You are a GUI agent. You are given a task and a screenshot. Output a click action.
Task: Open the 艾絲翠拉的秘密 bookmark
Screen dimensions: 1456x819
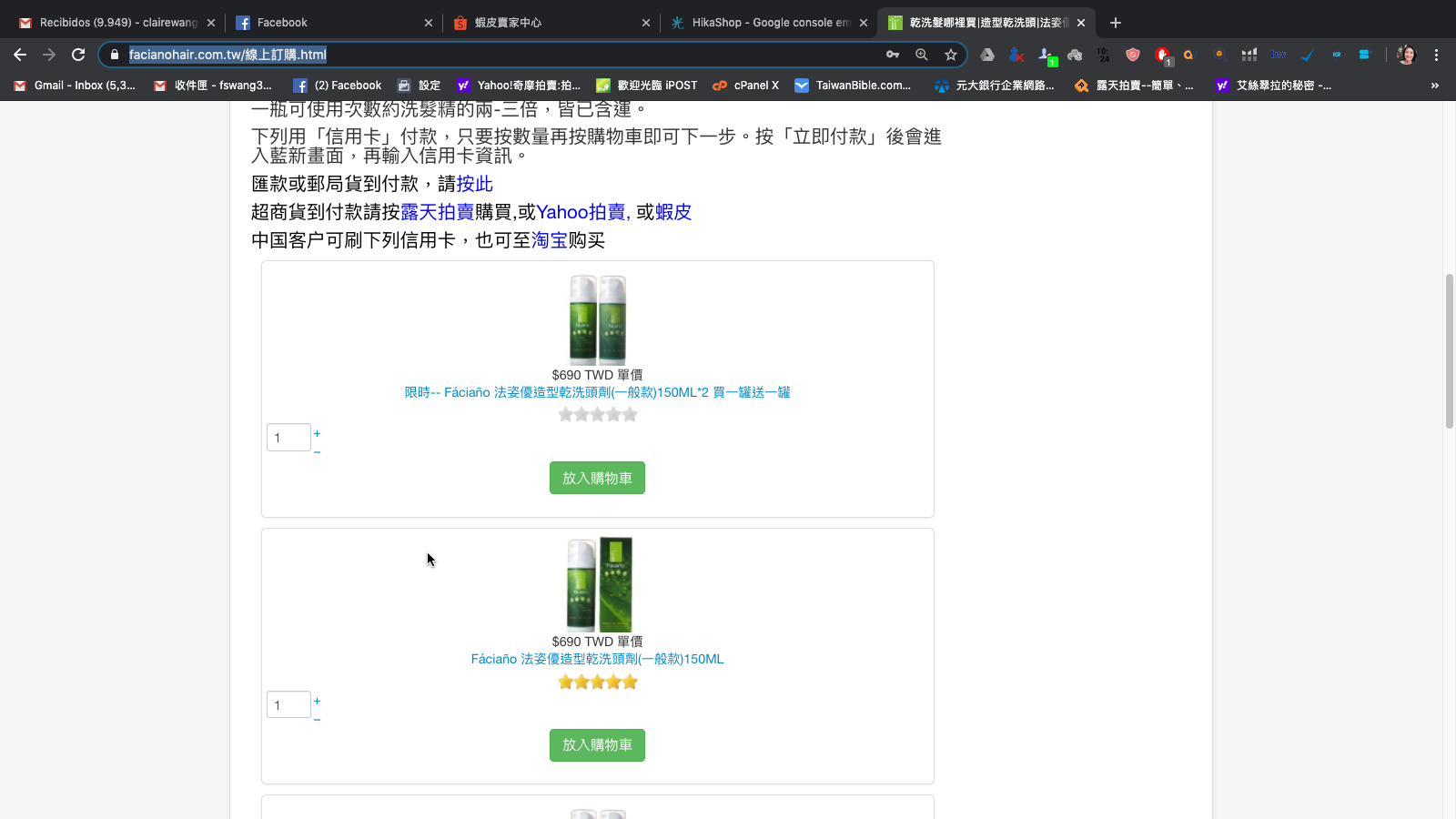point(1273,86)
